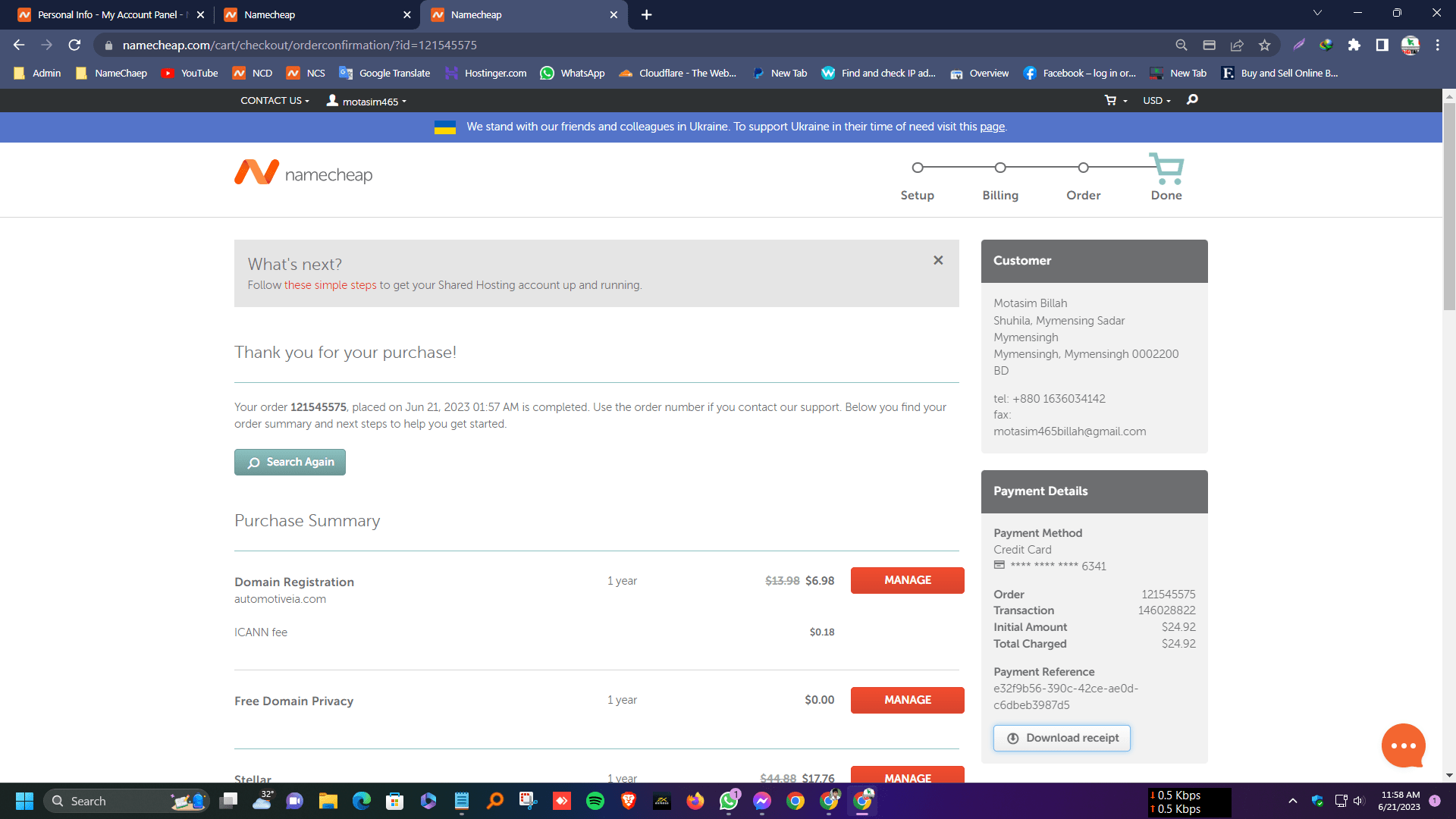The height and width of the screenshot is (819, 1456).
Task: Show hidden system tray icons
Action: coord(1293,801)
